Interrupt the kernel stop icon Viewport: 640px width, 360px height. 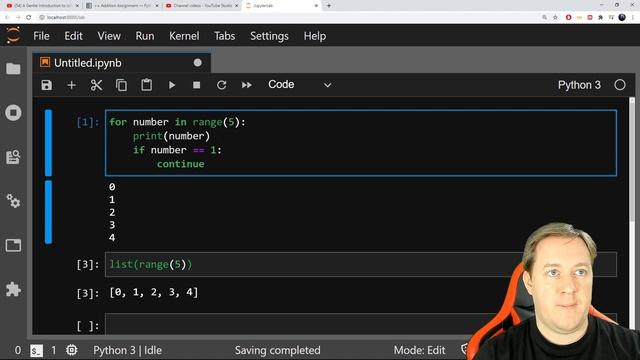[x=196, y=85]
